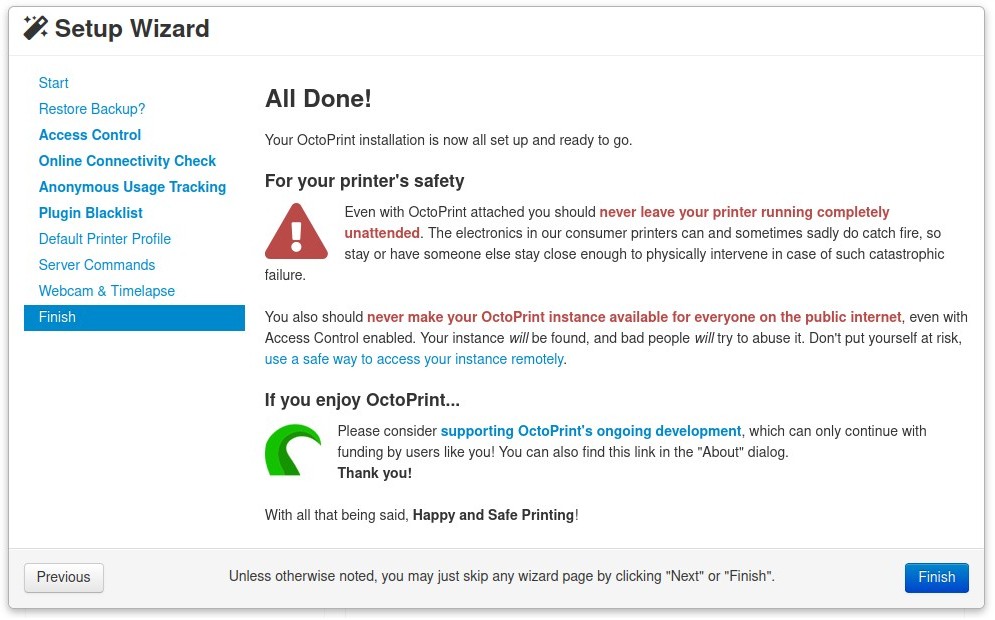Select the Plugin Blacklist step

[91, 213]
